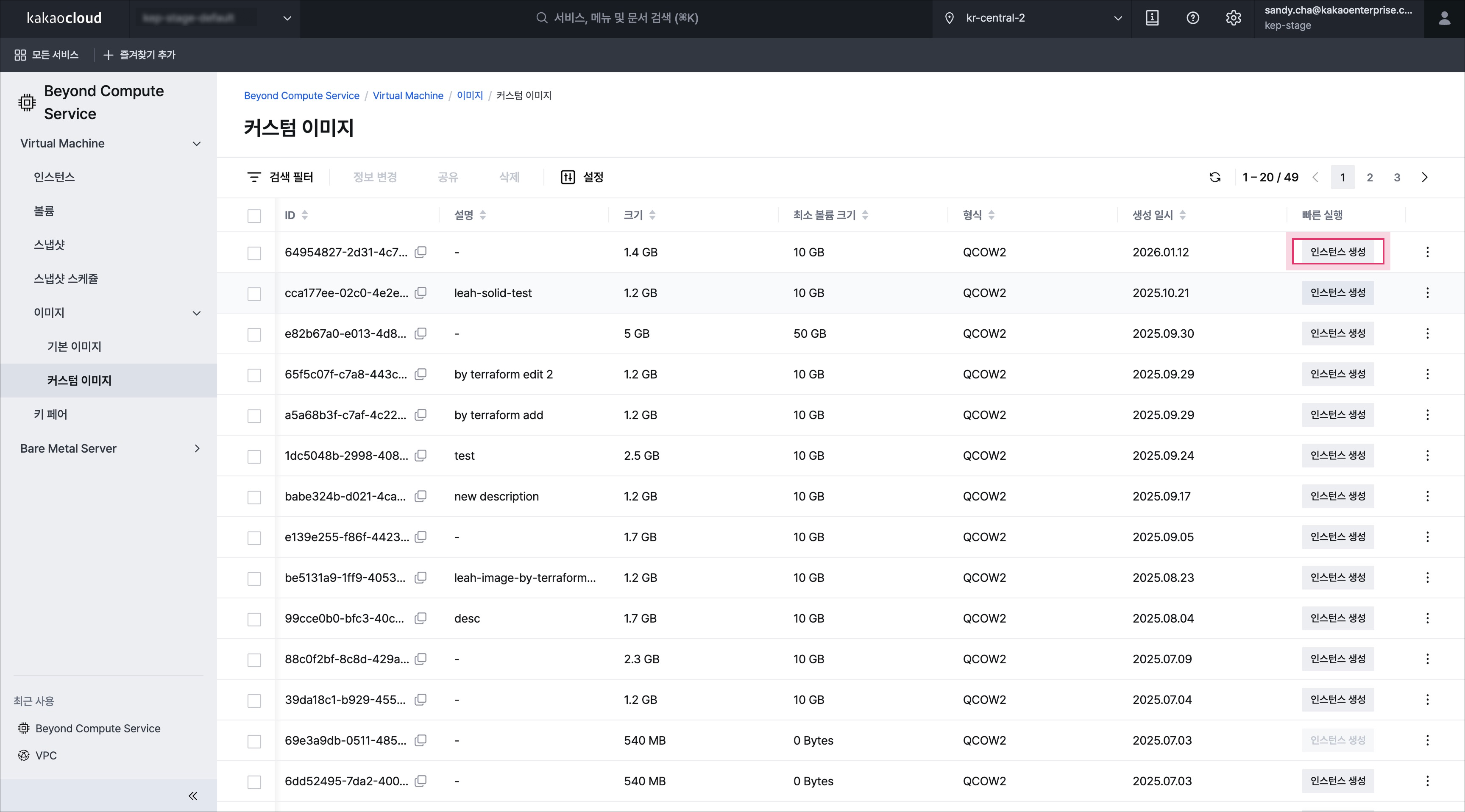Click the user profile avatar icon
The height and width of the screenshot is (812, 1465).
coord(1444,18)
